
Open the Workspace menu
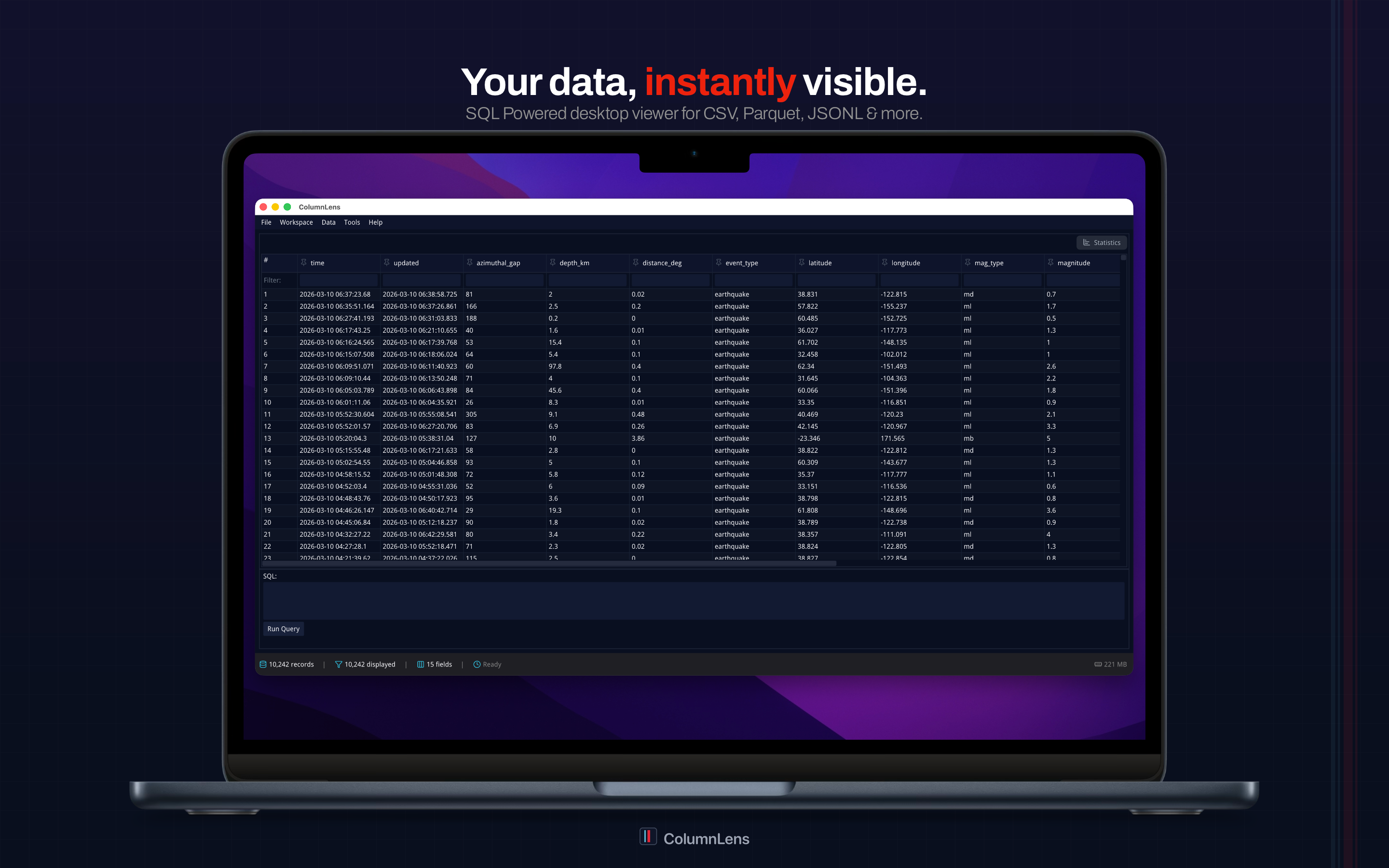pyautogui.click(x=296, y=222)
